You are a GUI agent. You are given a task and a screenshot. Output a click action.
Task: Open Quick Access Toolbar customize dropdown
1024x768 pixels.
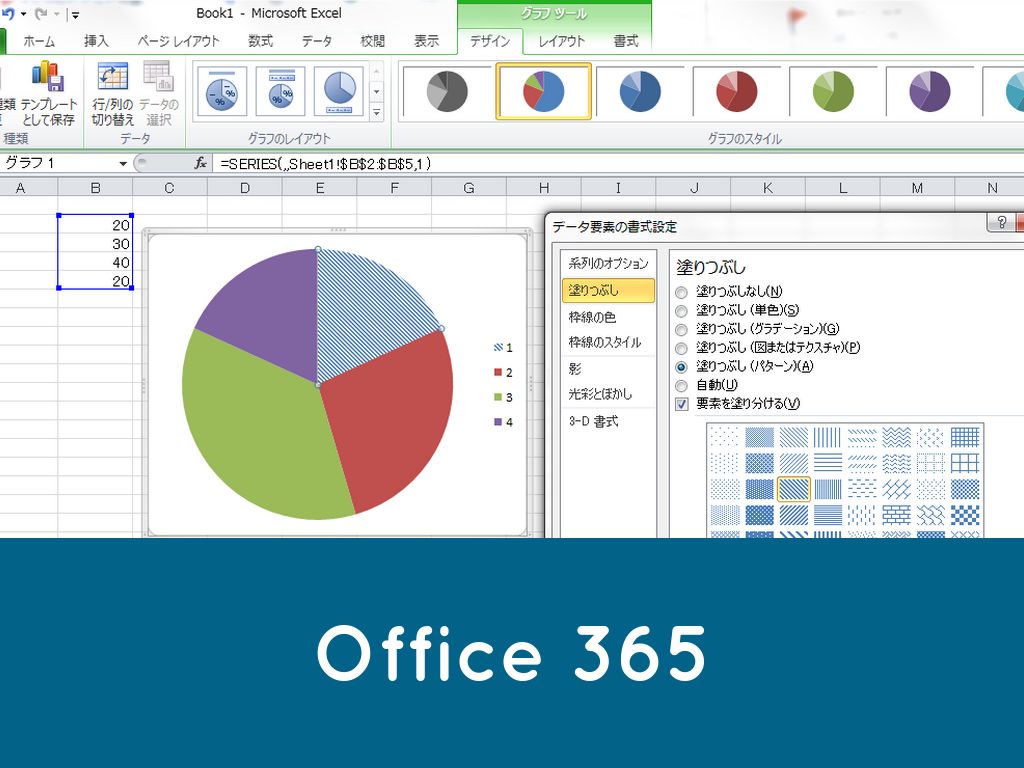[75, 15]
